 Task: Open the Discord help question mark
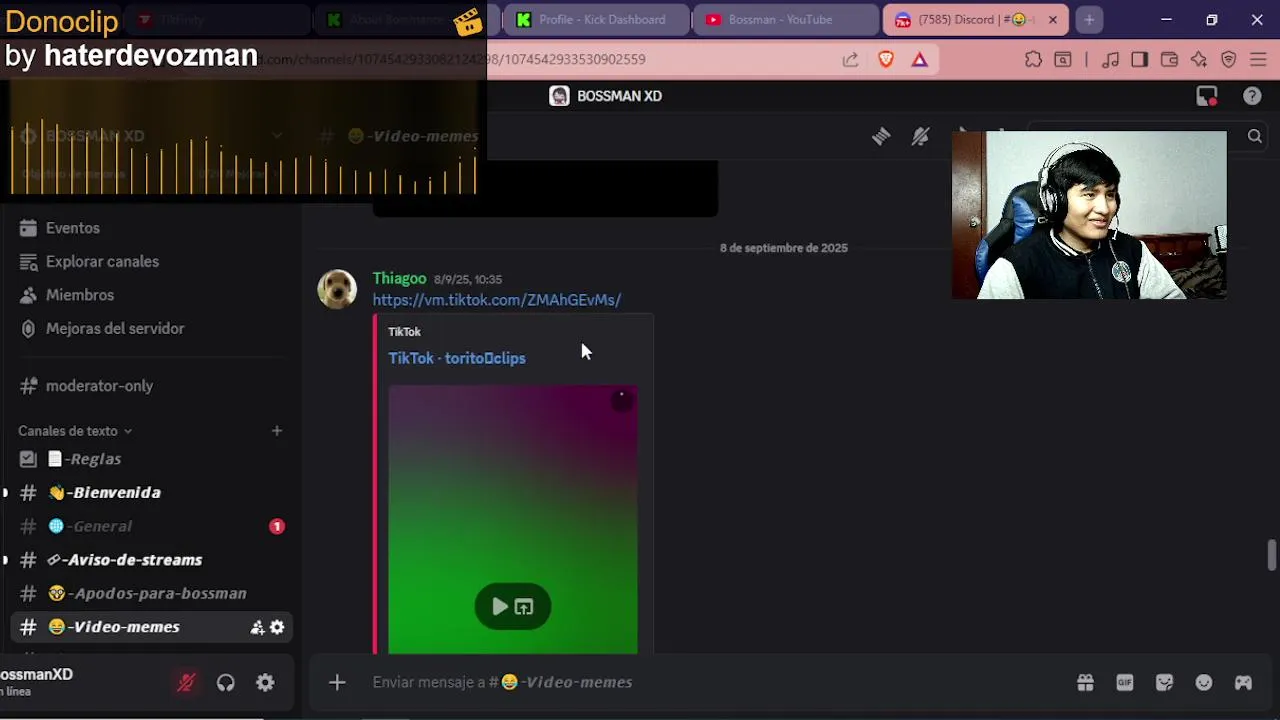(1252, 96)
